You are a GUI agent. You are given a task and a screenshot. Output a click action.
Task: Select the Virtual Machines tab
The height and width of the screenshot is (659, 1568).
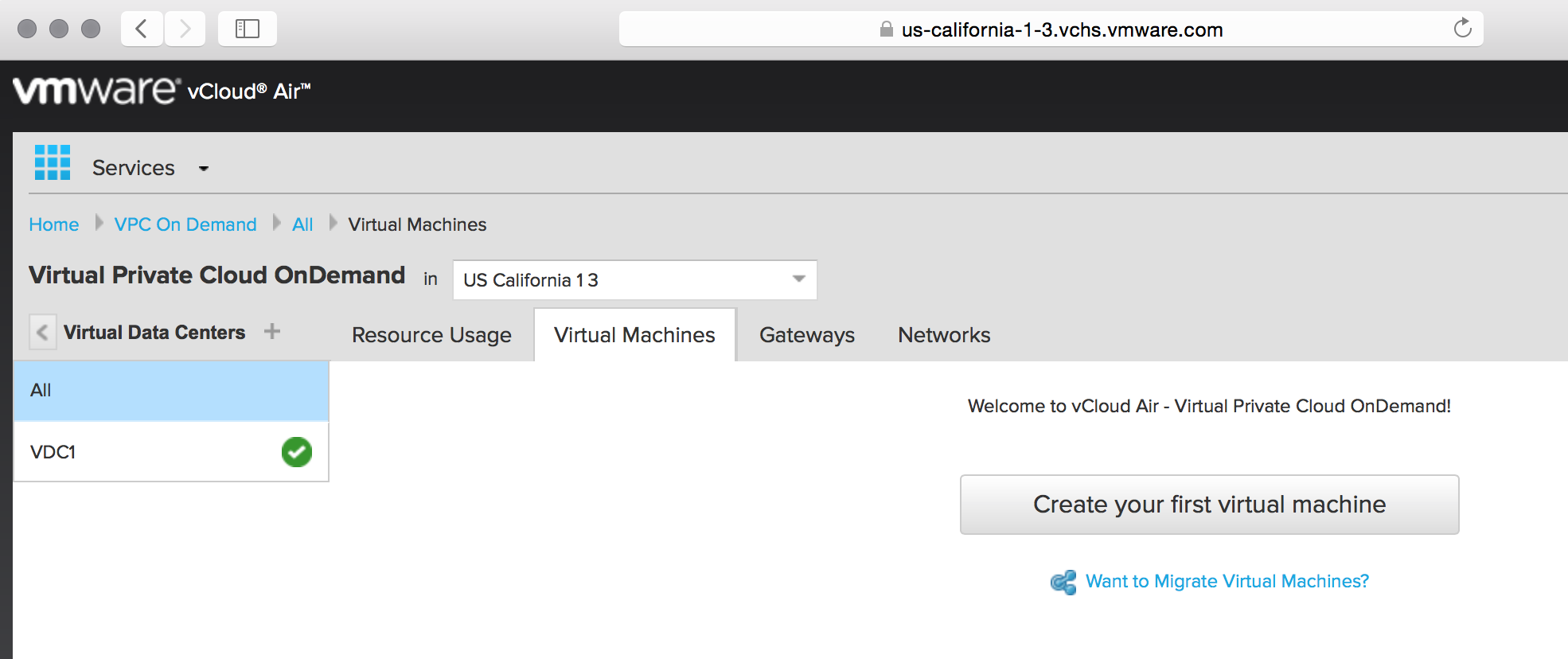point(634,335)
